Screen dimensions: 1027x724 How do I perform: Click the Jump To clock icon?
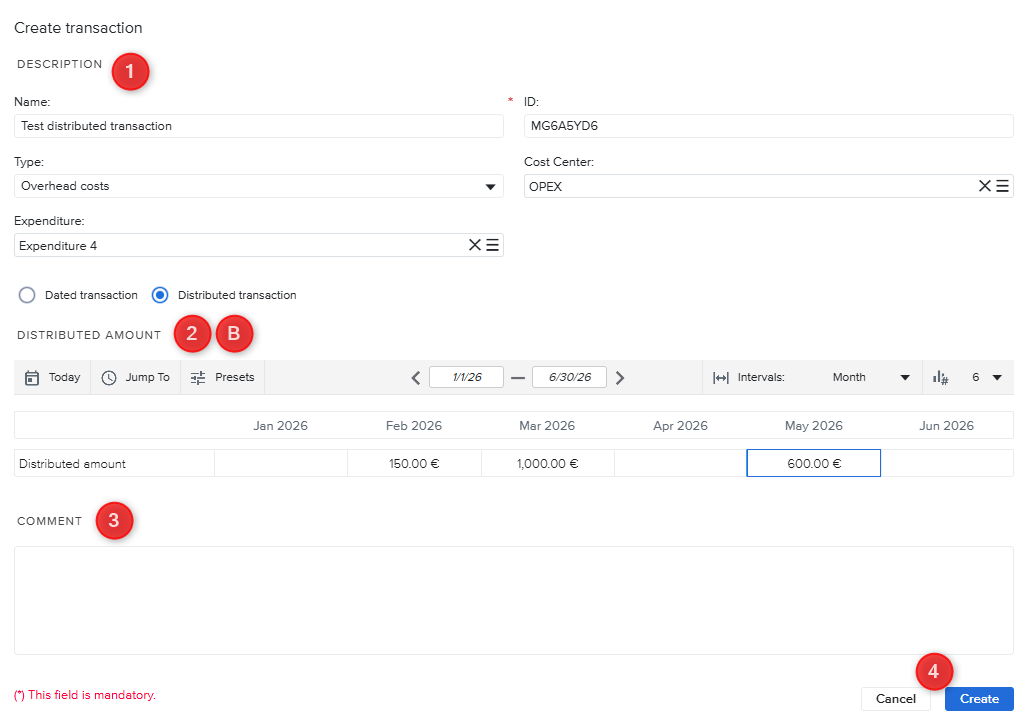tap(109, 378)
